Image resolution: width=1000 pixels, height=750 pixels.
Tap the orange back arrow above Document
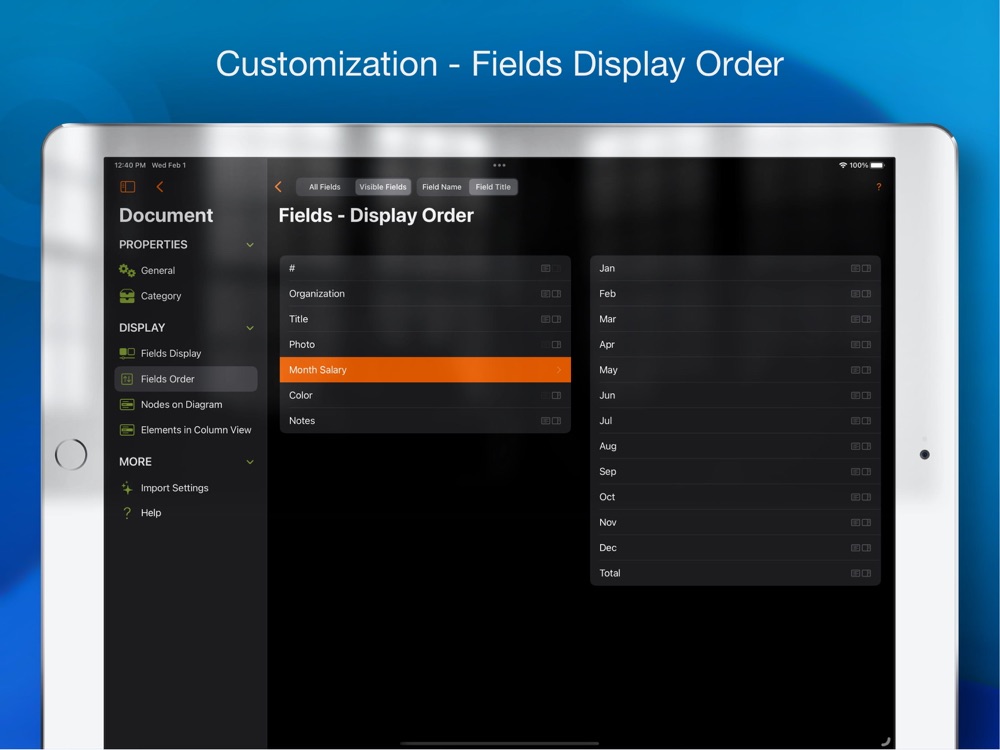[x=159, y=186]
